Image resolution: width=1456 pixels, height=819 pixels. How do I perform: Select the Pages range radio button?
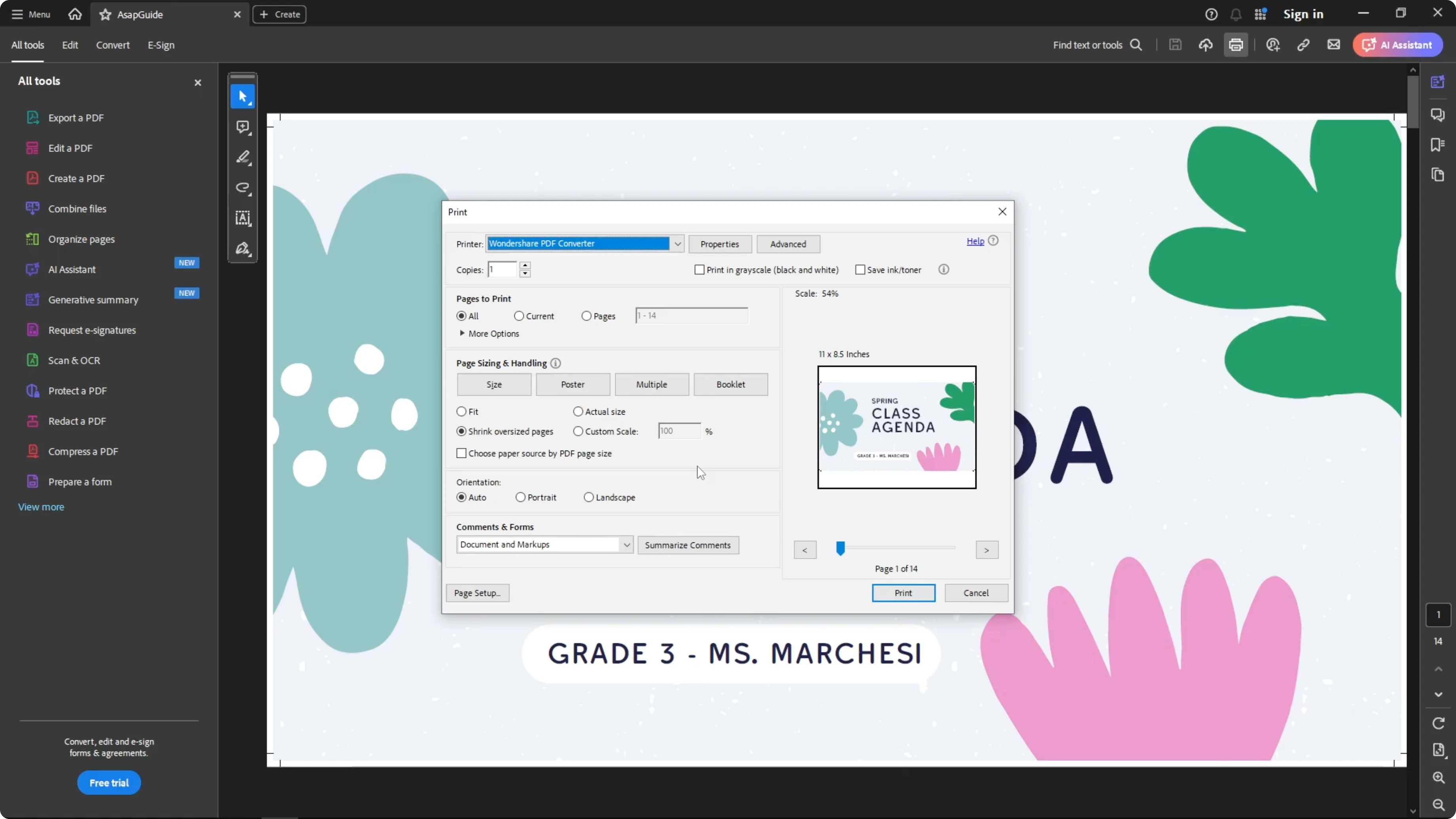[586, 316]
